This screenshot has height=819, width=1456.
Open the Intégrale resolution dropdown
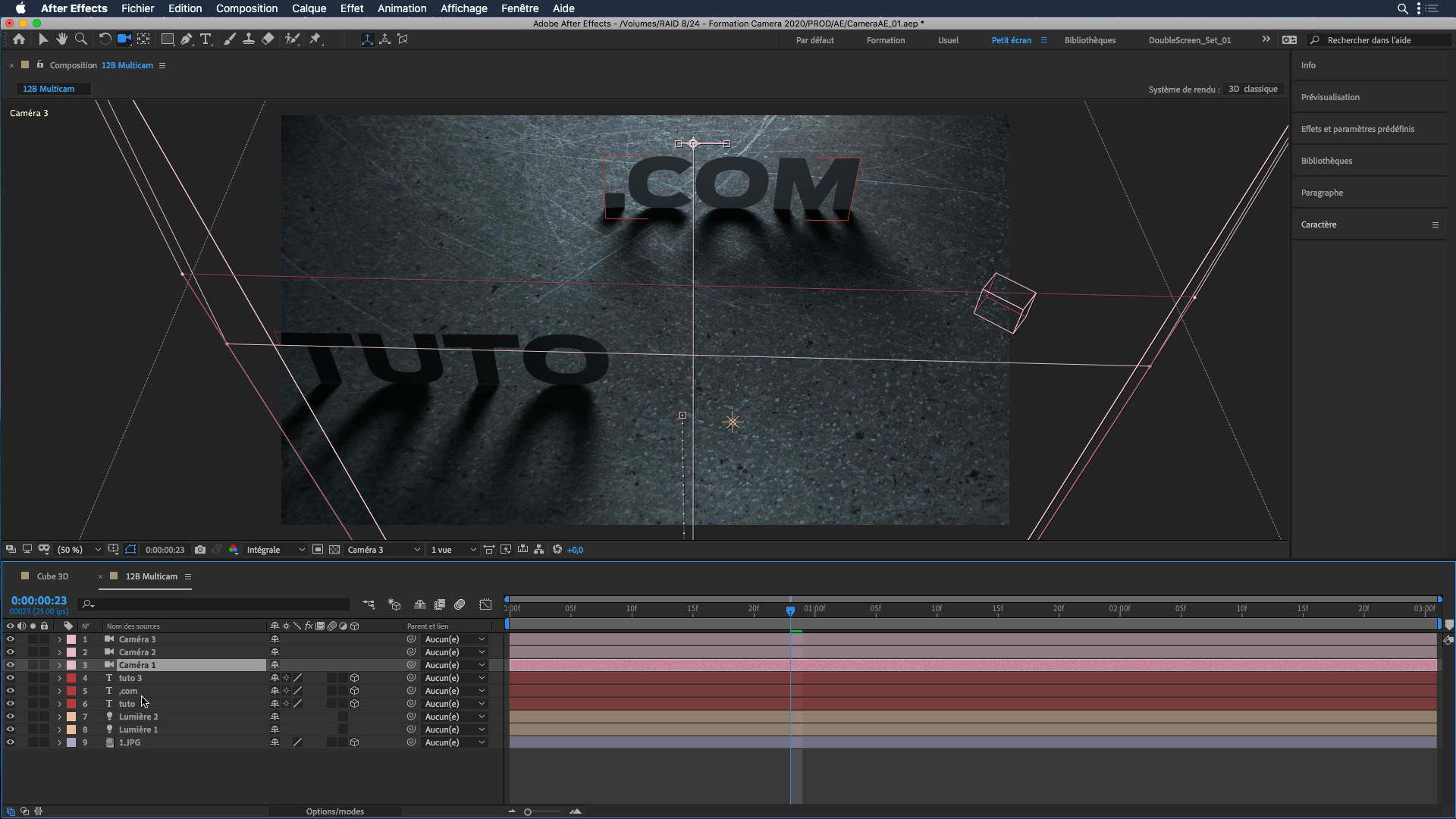[x=275, y=550]
